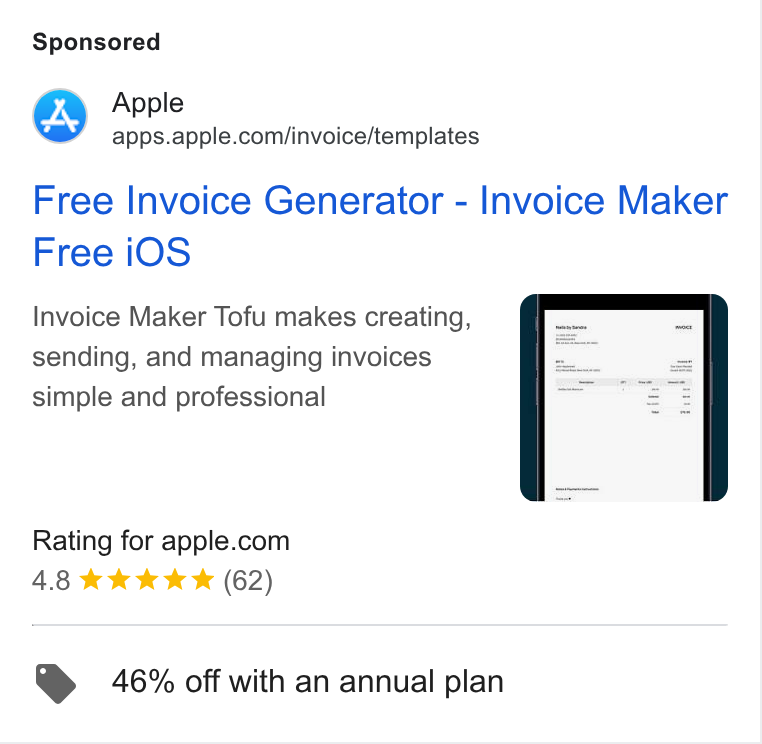
Task: Click the INVOICE heading inside the preview
Action: [683, 328]
